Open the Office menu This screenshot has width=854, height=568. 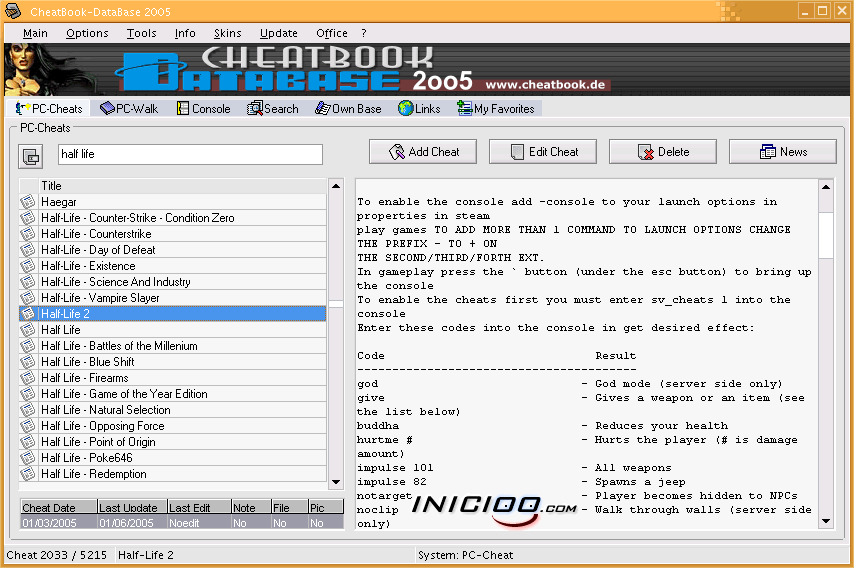click(332, 33)
